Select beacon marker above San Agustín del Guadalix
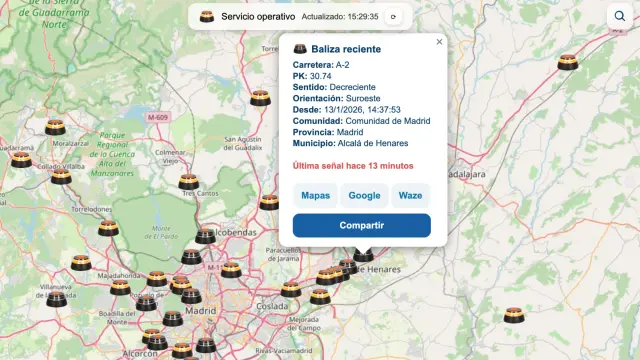 tap(260, 98)
